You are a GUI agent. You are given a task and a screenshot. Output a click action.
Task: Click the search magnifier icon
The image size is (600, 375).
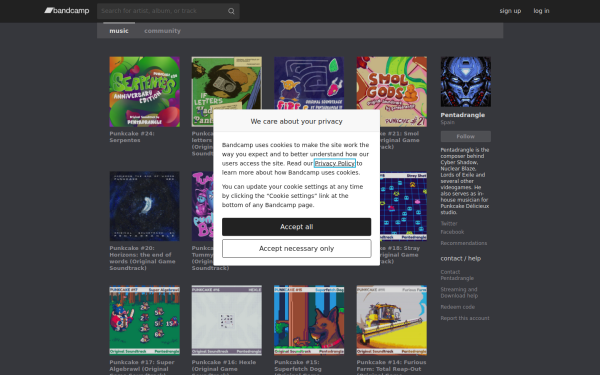231,11
